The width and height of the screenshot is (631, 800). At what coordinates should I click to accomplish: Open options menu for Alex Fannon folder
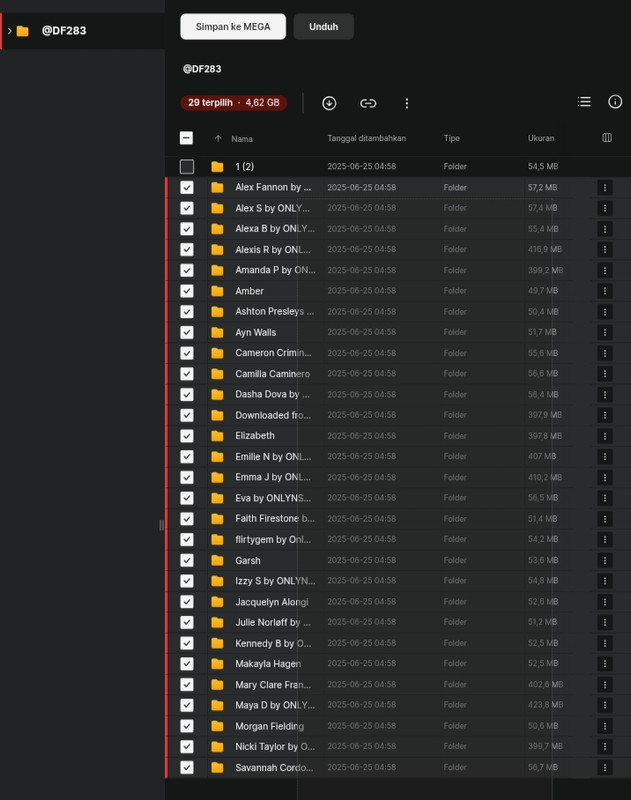click(605, 188)
